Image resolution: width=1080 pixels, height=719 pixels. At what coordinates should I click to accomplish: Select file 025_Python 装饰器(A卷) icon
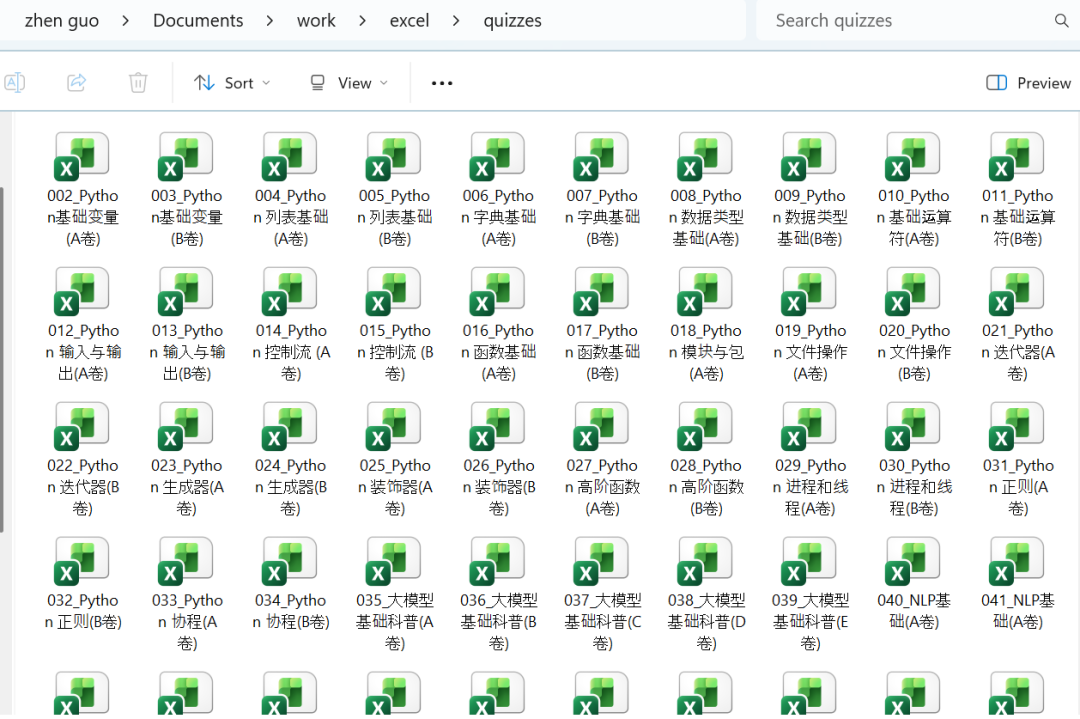394,428
